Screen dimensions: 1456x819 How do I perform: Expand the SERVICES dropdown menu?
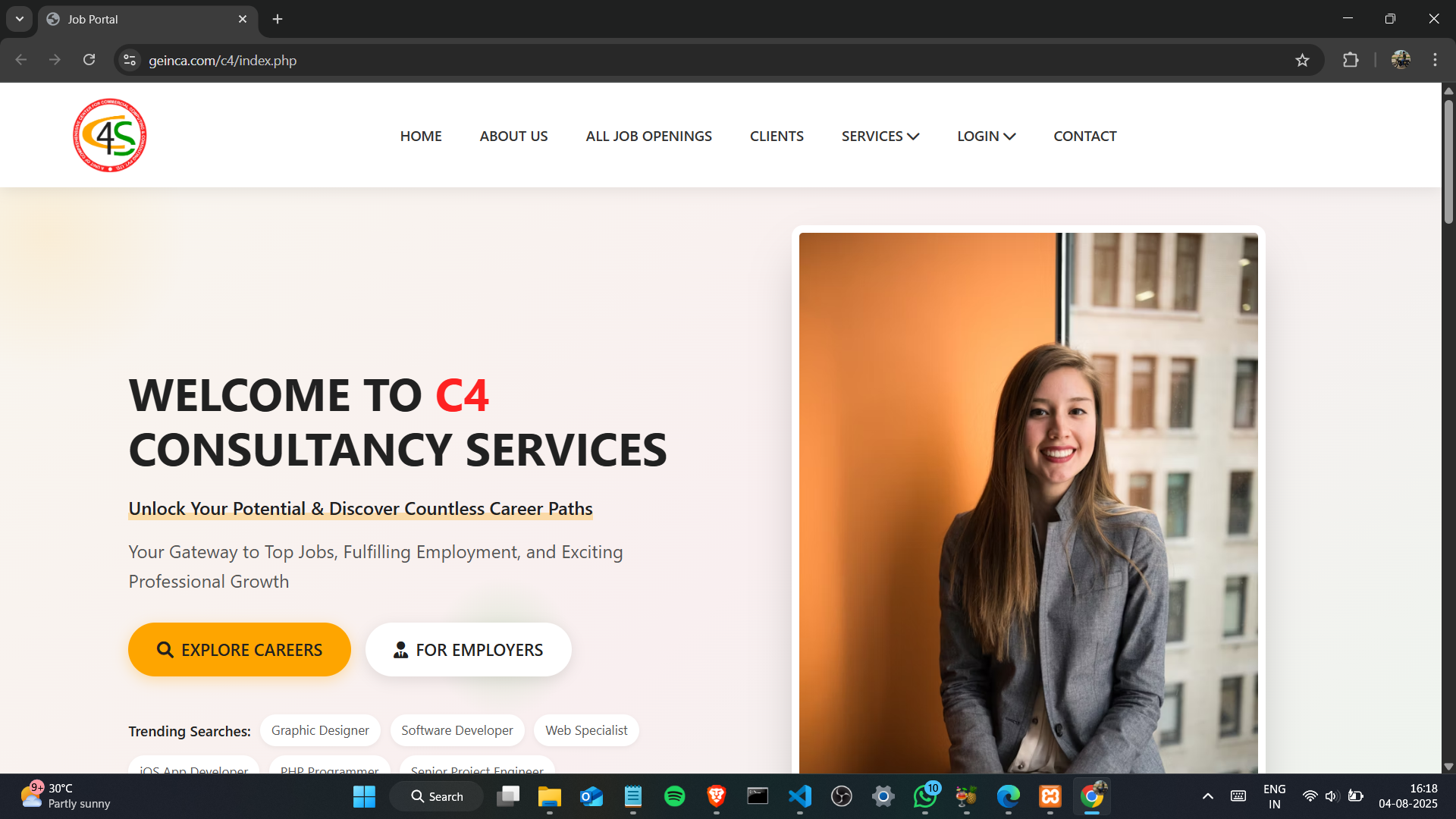tap(880, 136)
